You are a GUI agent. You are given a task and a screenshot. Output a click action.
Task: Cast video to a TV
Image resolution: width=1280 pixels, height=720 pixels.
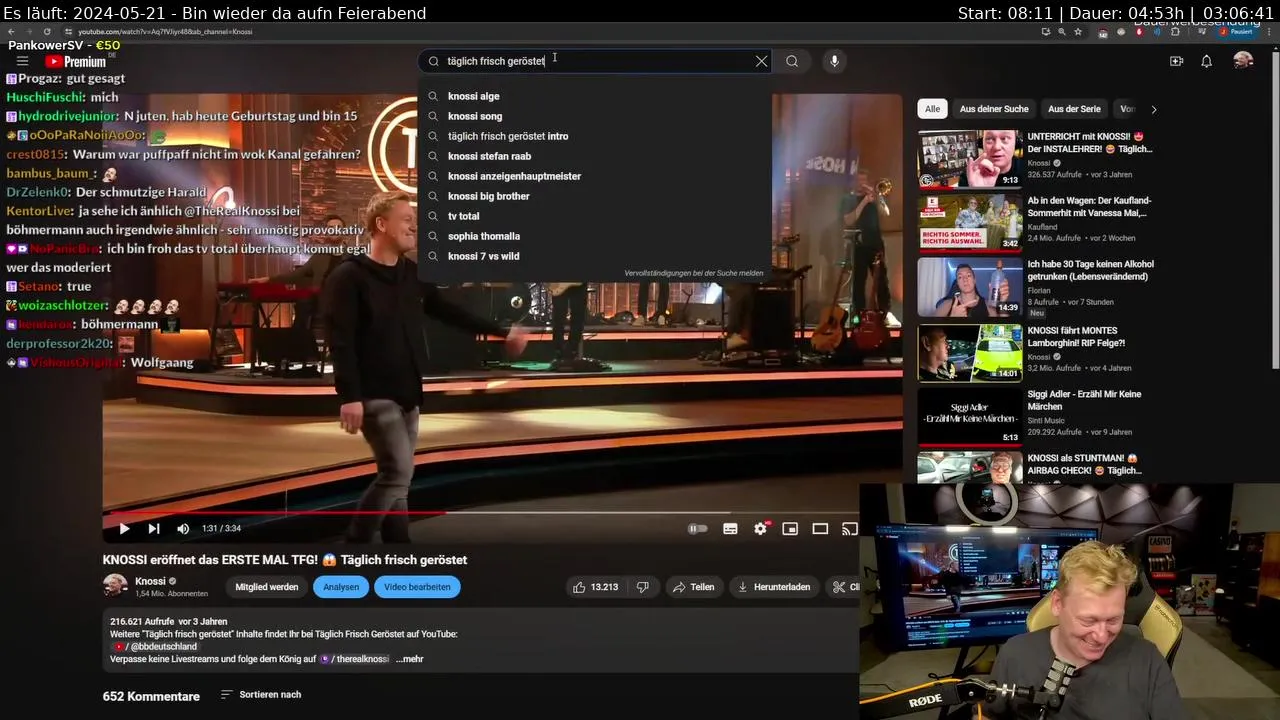point(849,529)
